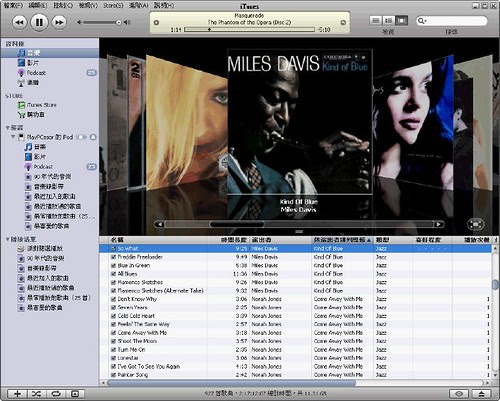Open the File menu
This screenshot has width=500, height=401.
[x=13, y=5]
